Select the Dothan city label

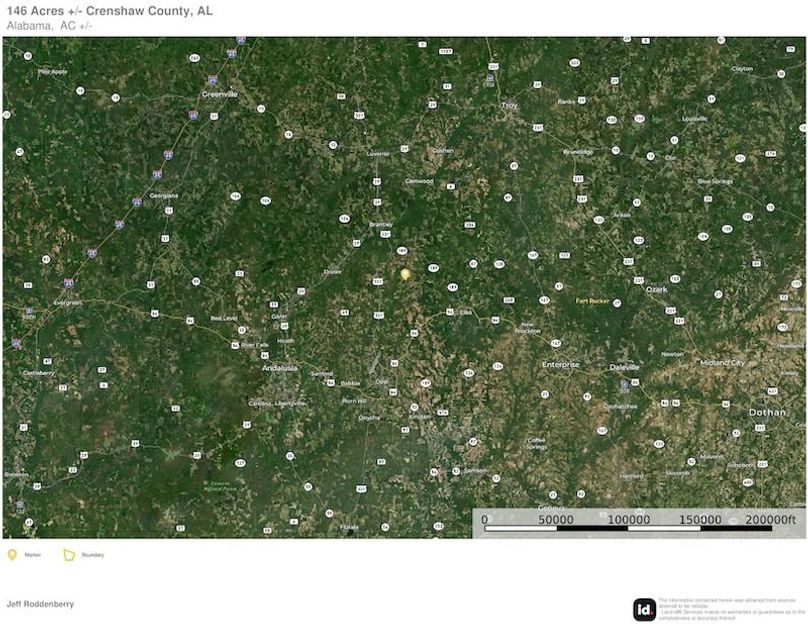(x=767, y=412)
